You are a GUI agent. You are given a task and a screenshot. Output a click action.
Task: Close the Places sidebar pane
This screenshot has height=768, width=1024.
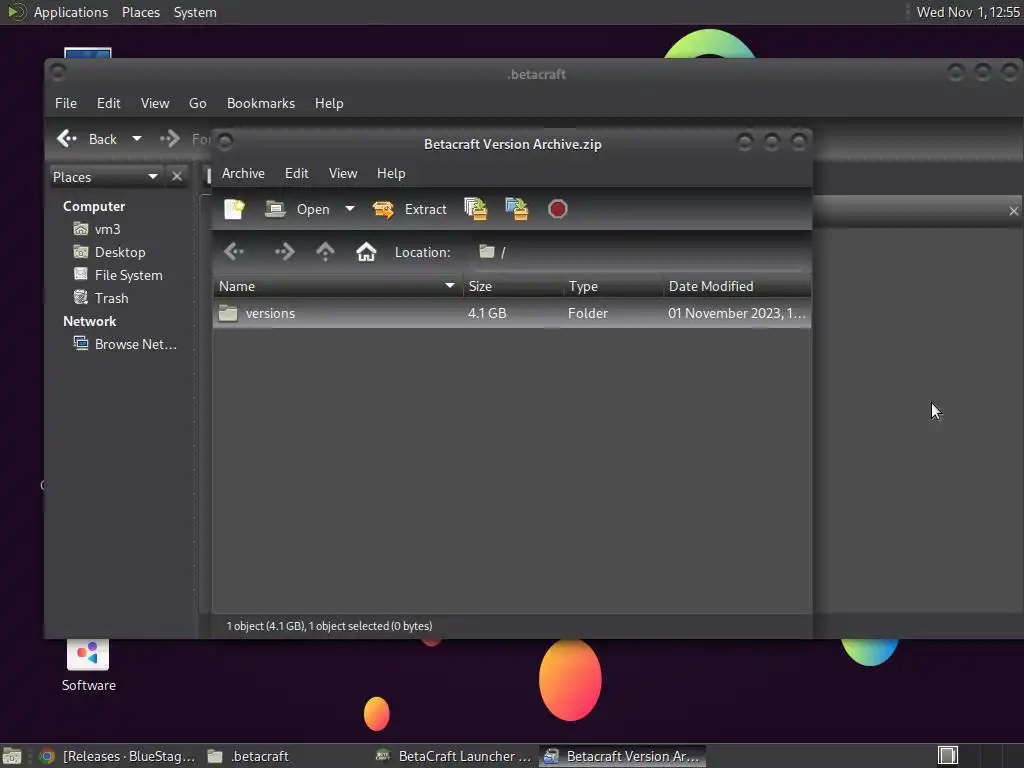176,177
